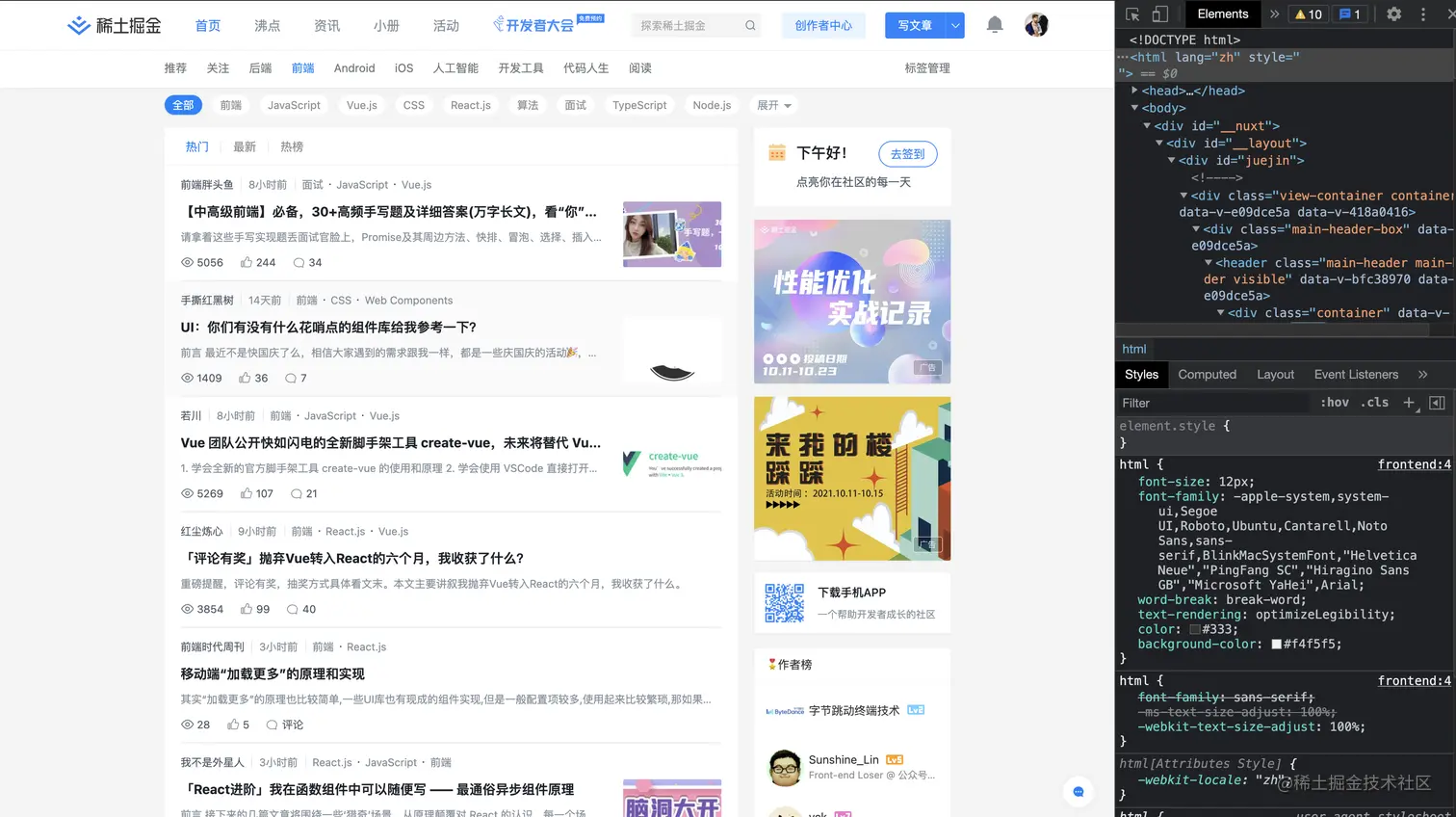
Task: Open the issues counter showing 1
Action: (1350, 14)
